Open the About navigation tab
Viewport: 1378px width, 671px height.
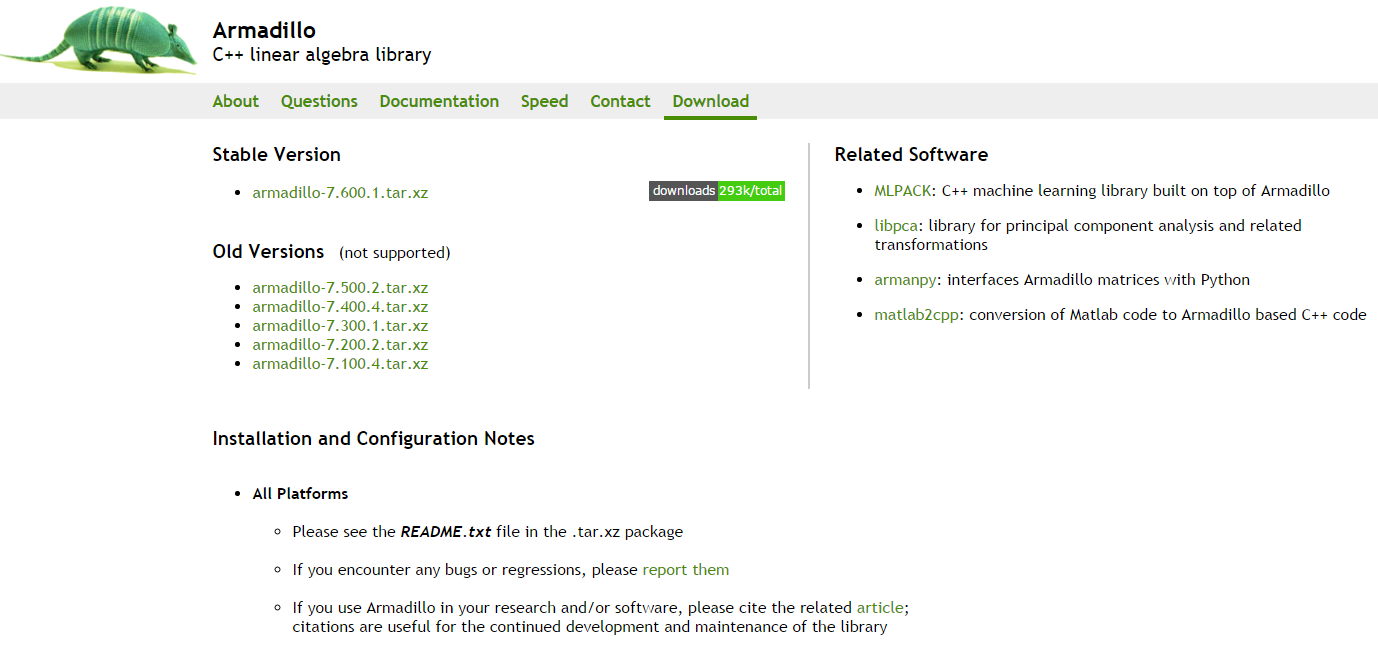click(236, 101)
